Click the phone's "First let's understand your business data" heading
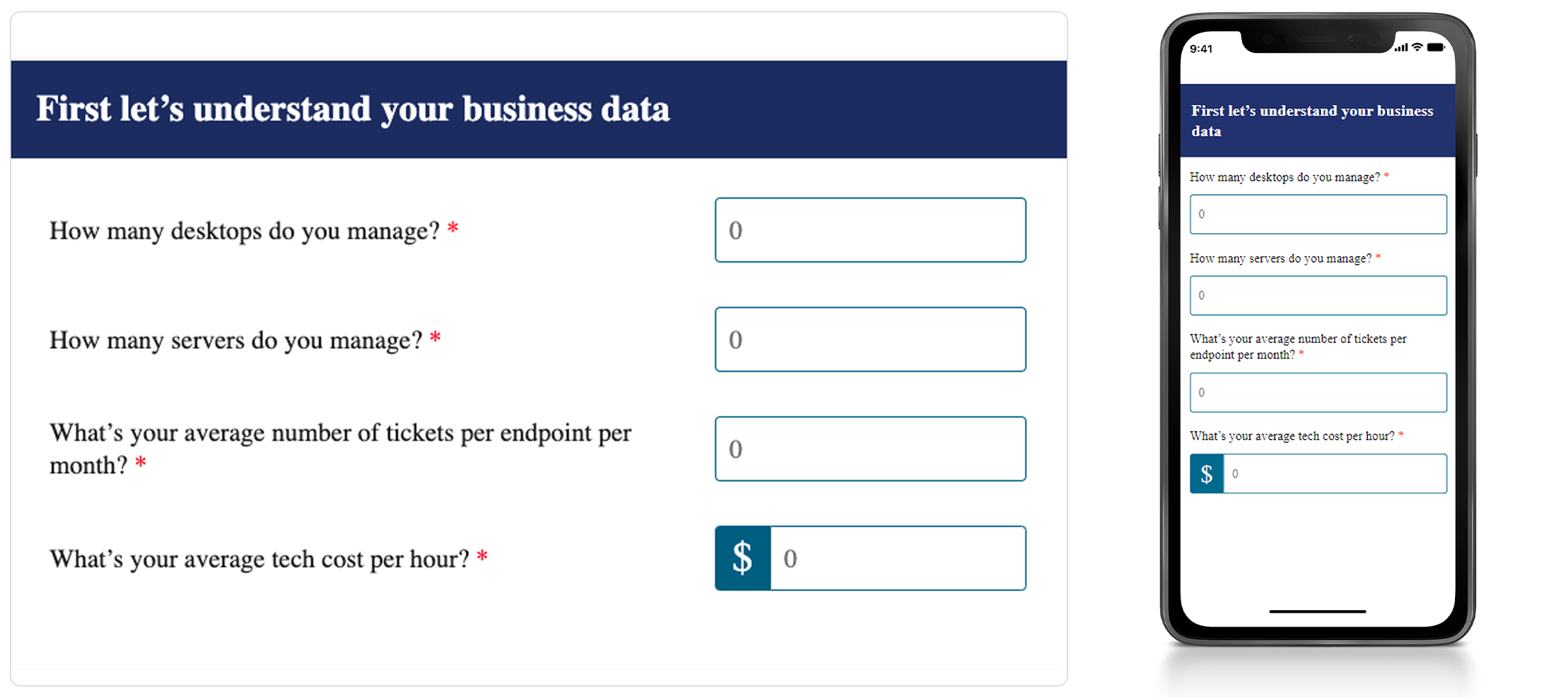The width and height of the screenshot is (1568, 697). click(1311, 120)
